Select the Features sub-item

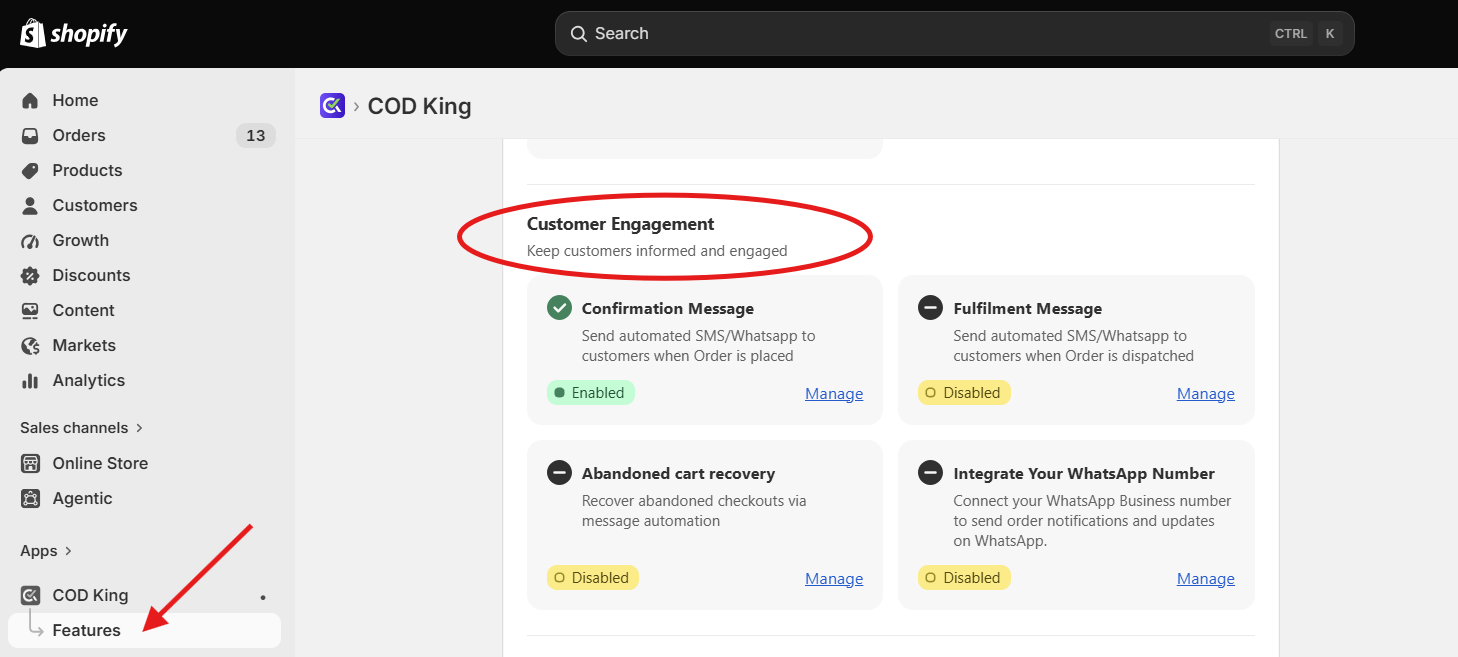144,631
